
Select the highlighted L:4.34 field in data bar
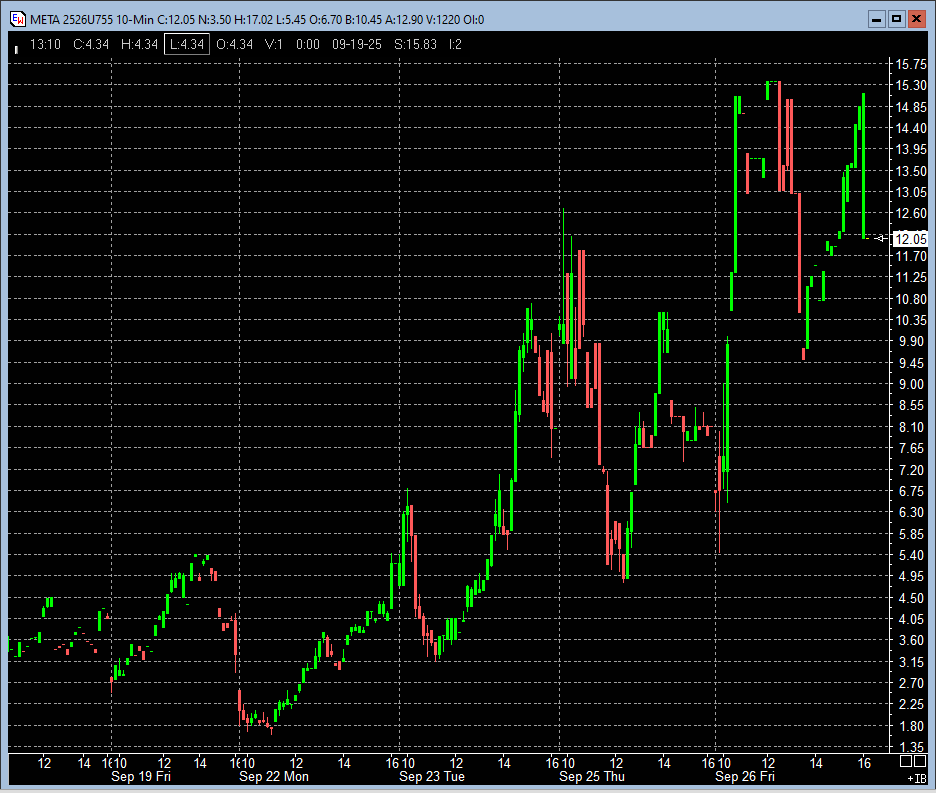(x=187, y=44)
